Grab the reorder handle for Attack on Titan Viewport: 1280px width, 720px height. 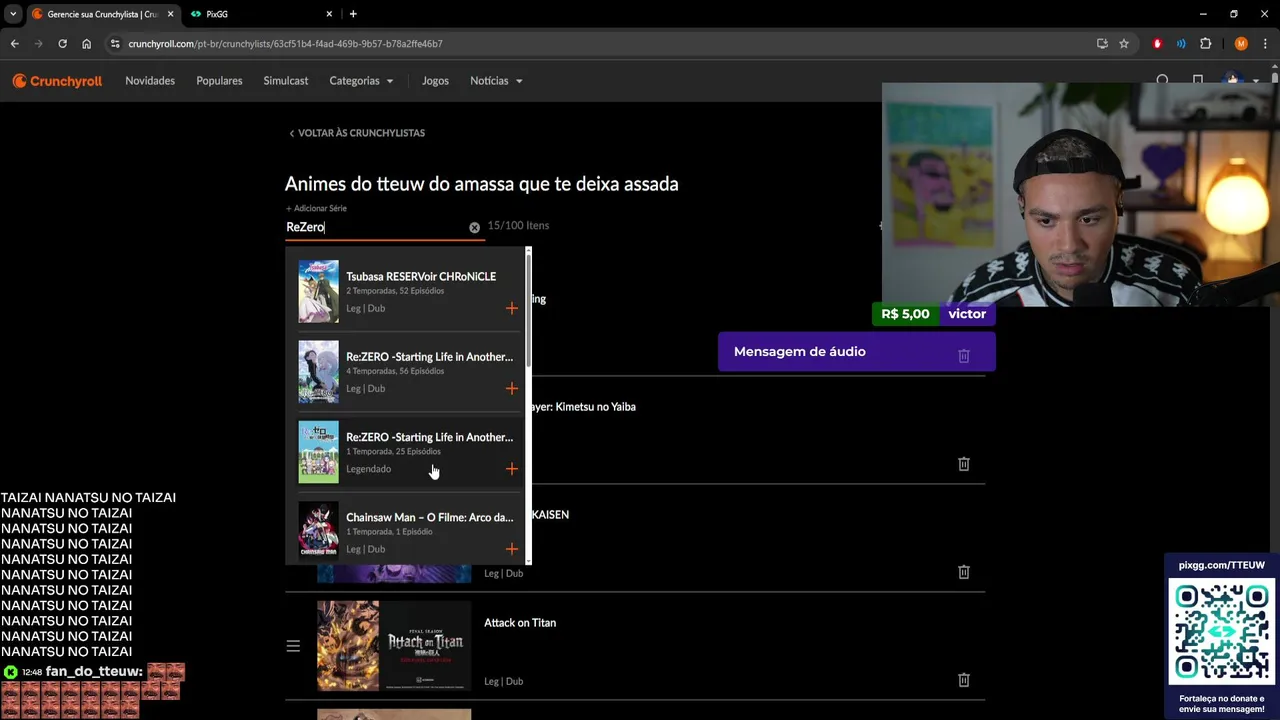(293, 646)
